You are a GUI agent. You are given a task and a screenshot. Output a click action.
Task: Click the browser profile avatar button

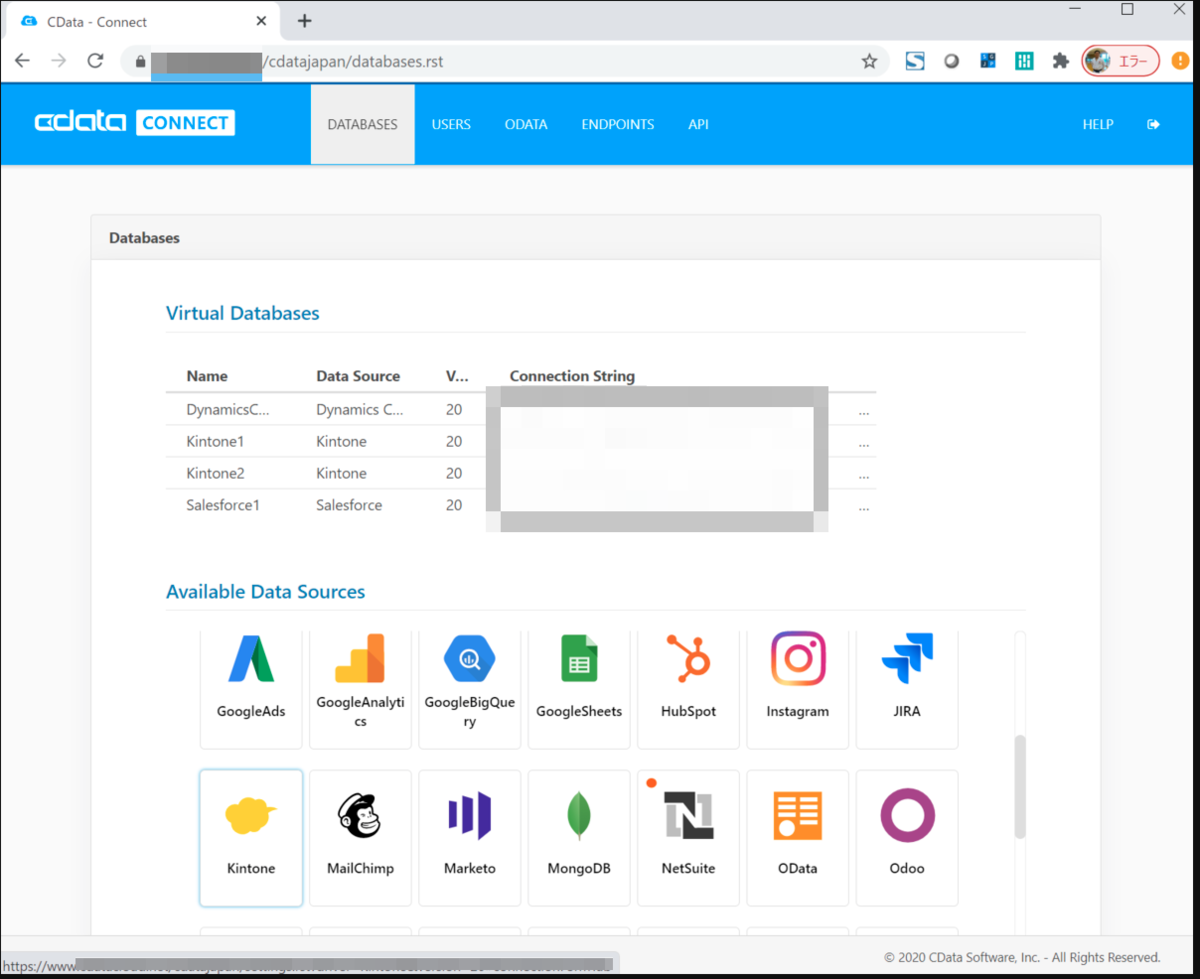1120,61
